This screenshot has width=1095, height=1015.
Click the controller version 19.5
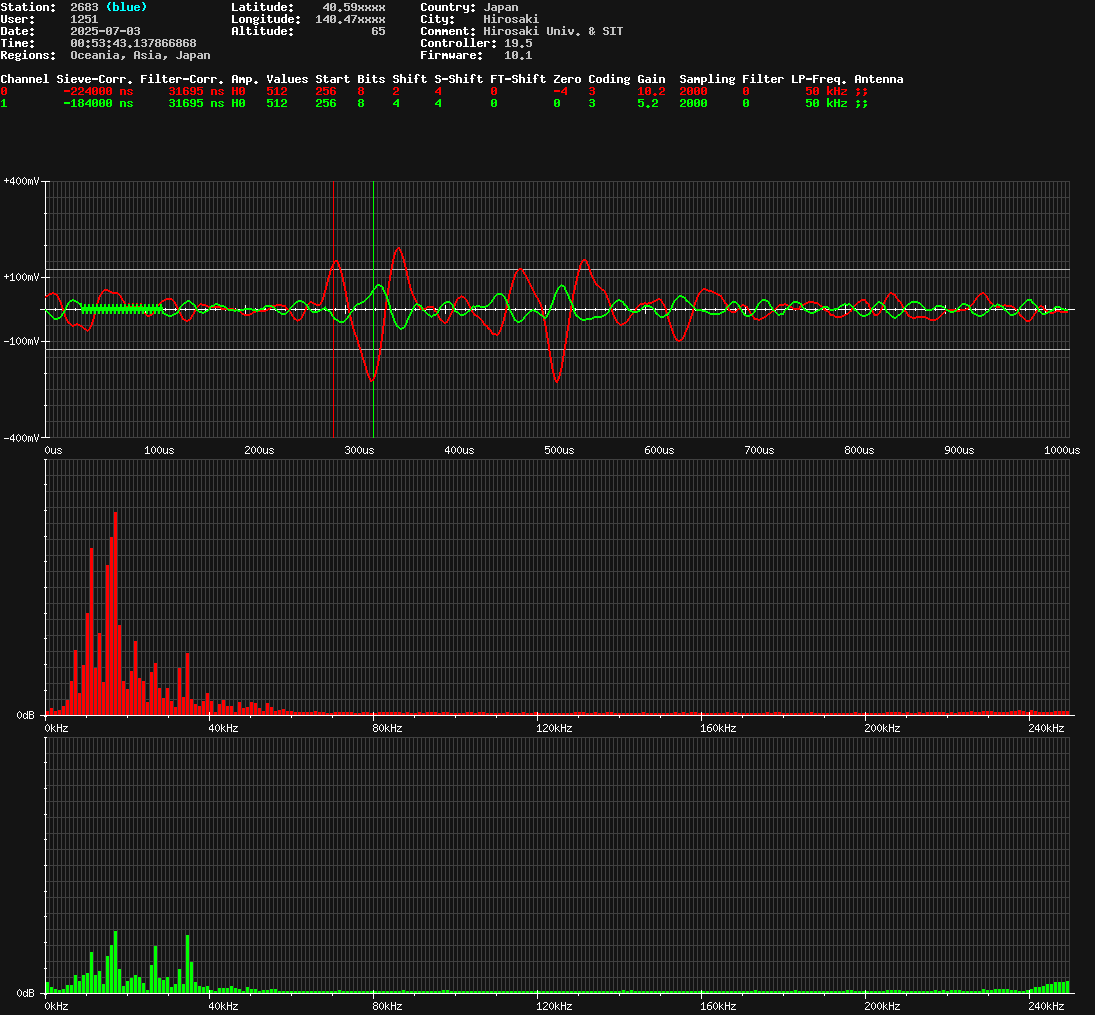[518, 43]
